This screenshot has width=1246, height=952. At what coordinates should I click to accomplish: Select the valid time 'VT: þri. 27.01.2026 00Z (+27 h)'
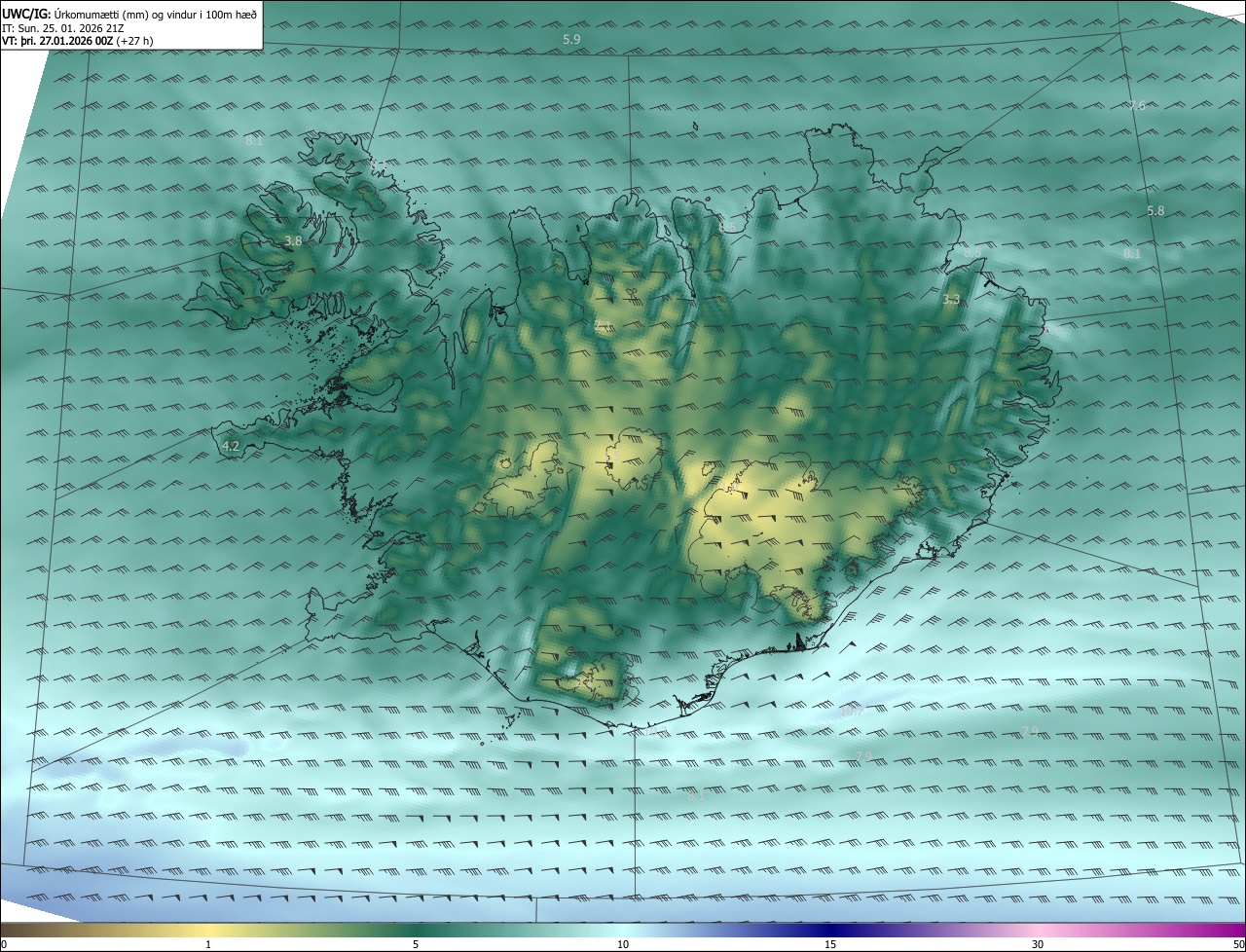pos(77,41)
